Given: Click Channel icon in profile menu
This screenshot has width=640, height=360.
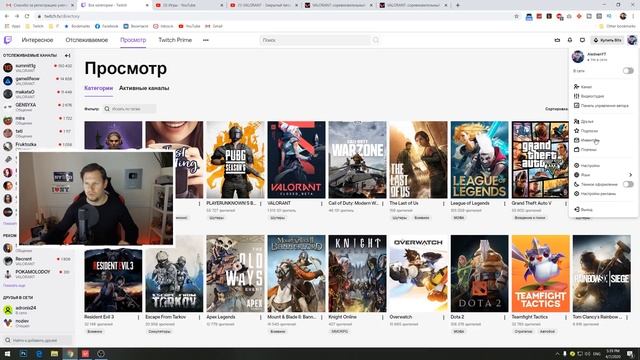Looking at the screenshot, I should 576,87.
